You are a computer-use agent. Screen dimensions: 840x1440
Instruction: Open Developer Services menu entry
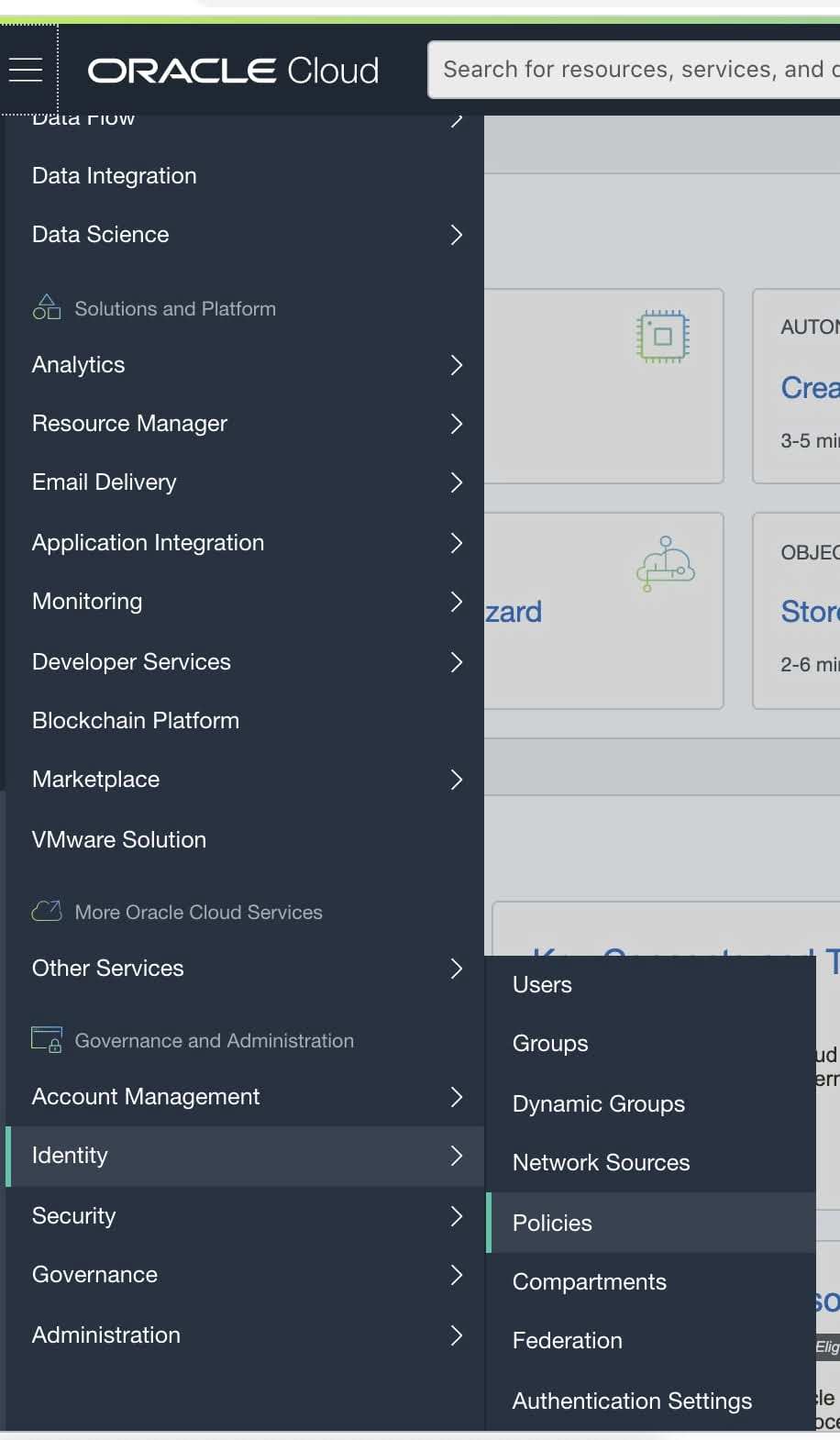(132, 662)
